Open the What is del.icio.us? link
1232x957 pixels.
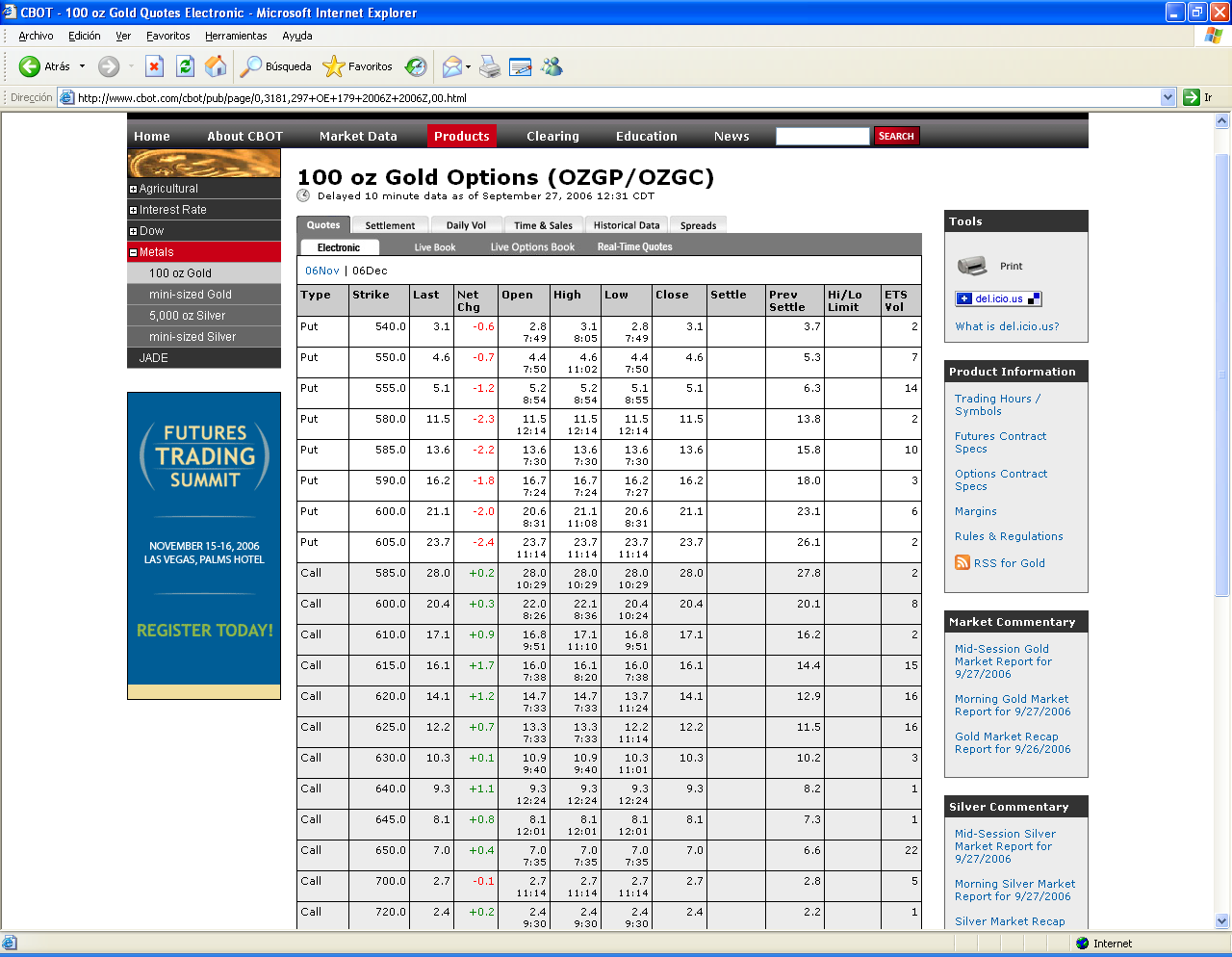tap(1007, 326)
